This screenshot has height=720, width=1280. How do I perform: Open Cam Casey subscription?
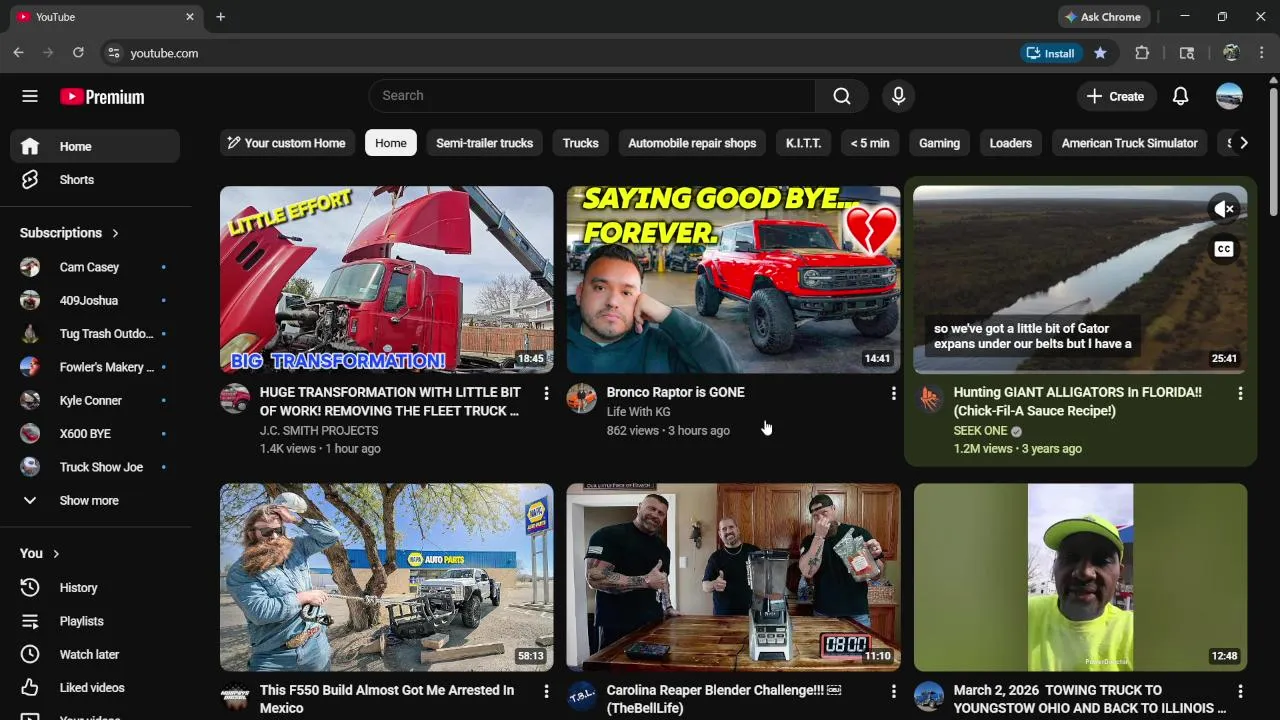pyautogui.click(x=95, y=267)
